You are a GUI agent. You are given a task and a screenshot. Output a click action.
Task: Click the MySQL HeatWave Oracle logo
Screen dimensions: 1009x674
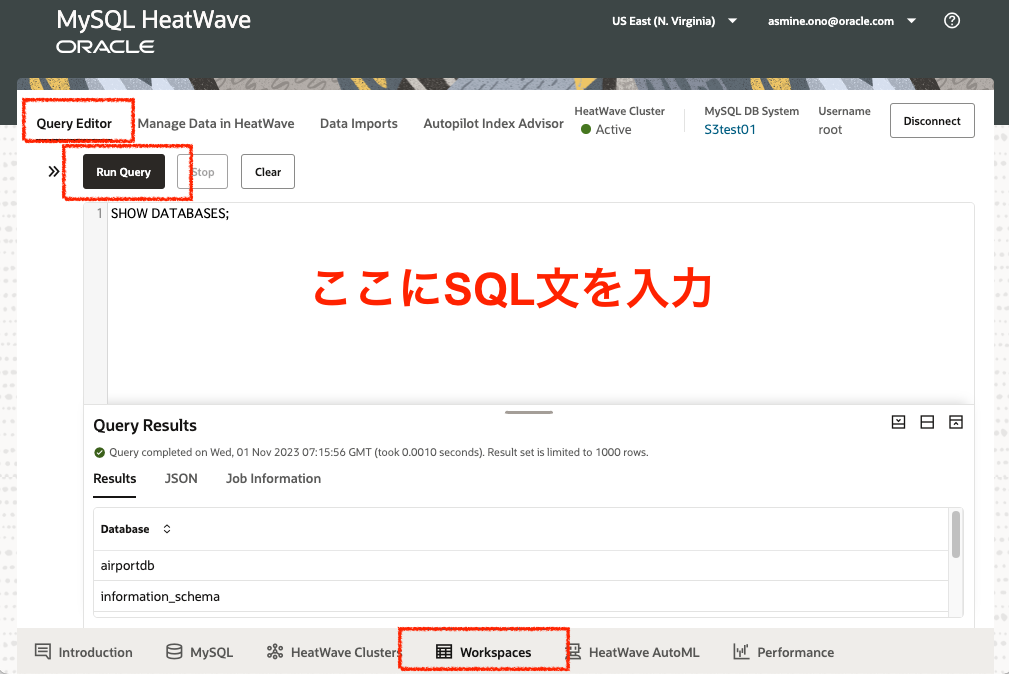point(153,31)
